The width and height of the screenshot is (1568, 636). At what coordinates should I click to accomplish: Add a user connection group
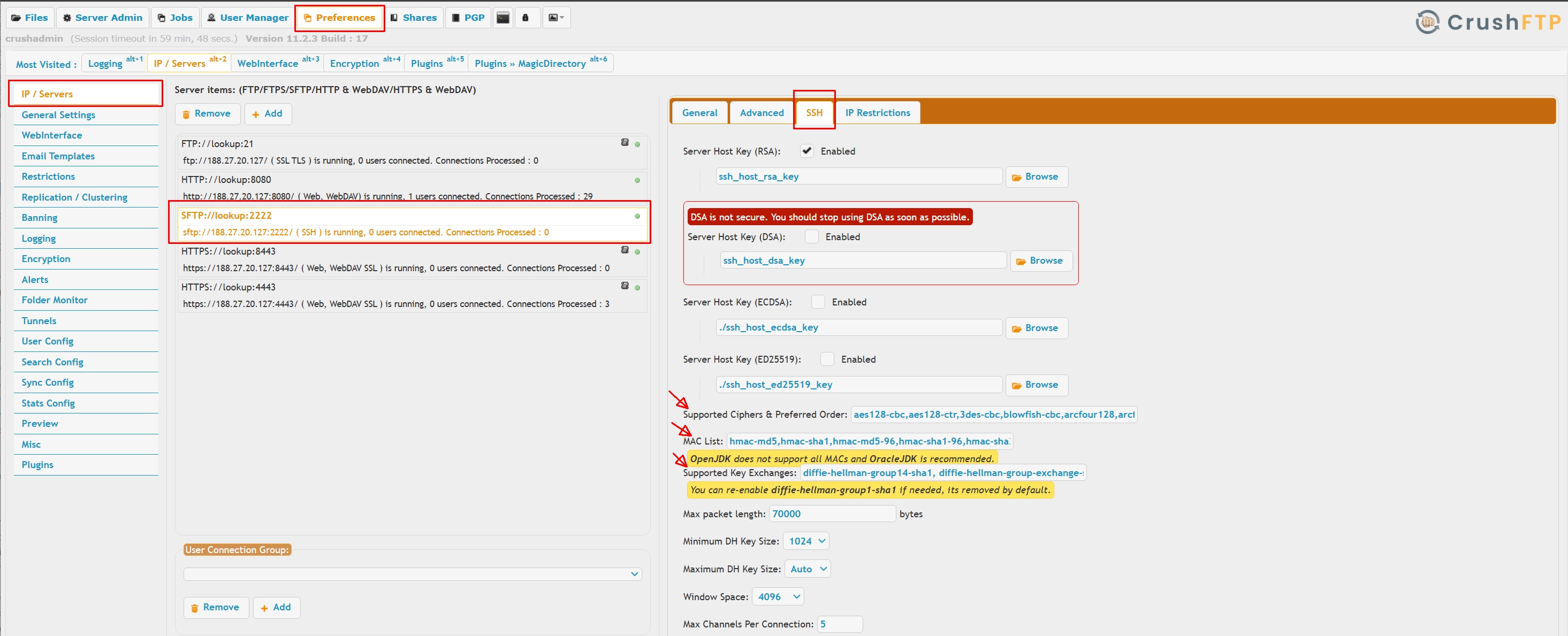pos(276,608)
